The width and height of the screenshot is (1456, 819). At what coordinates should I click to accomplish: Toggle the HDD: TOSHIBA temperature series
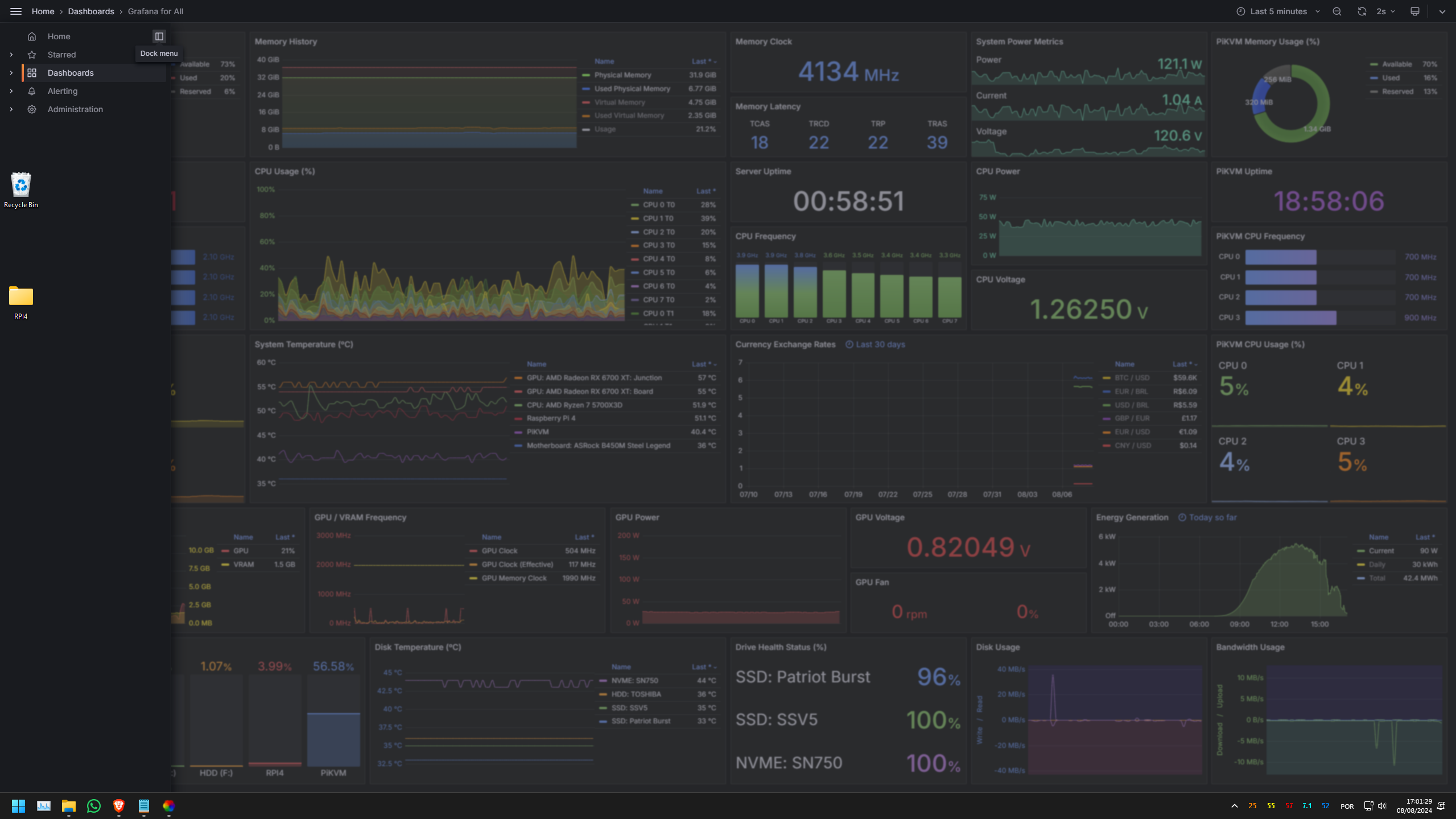636,694
